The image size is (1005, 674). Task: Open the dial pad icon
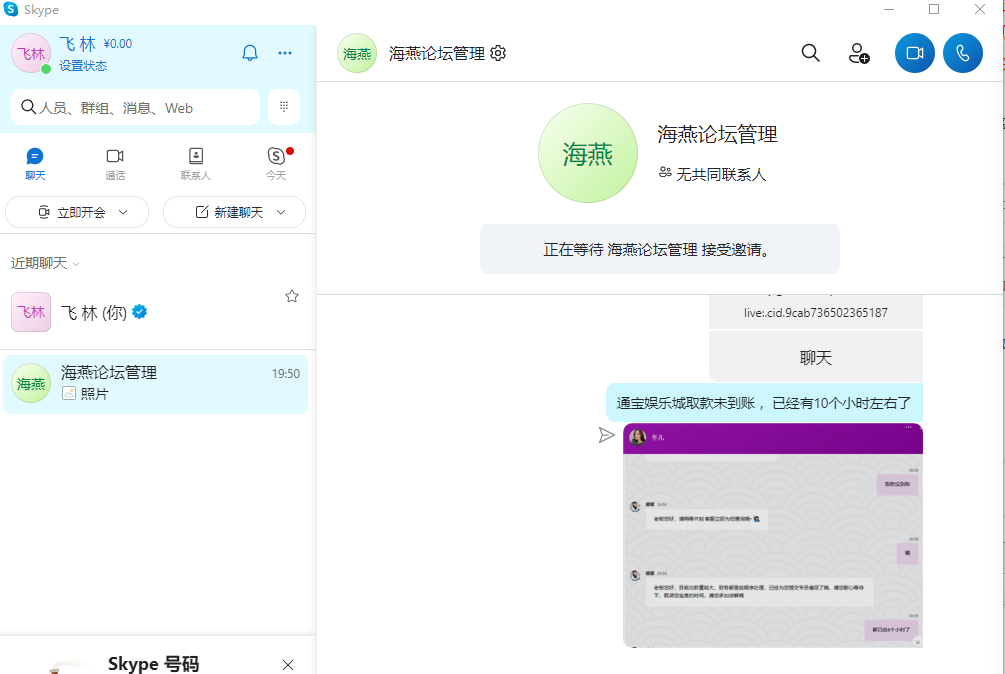click(x=284, y=107)
